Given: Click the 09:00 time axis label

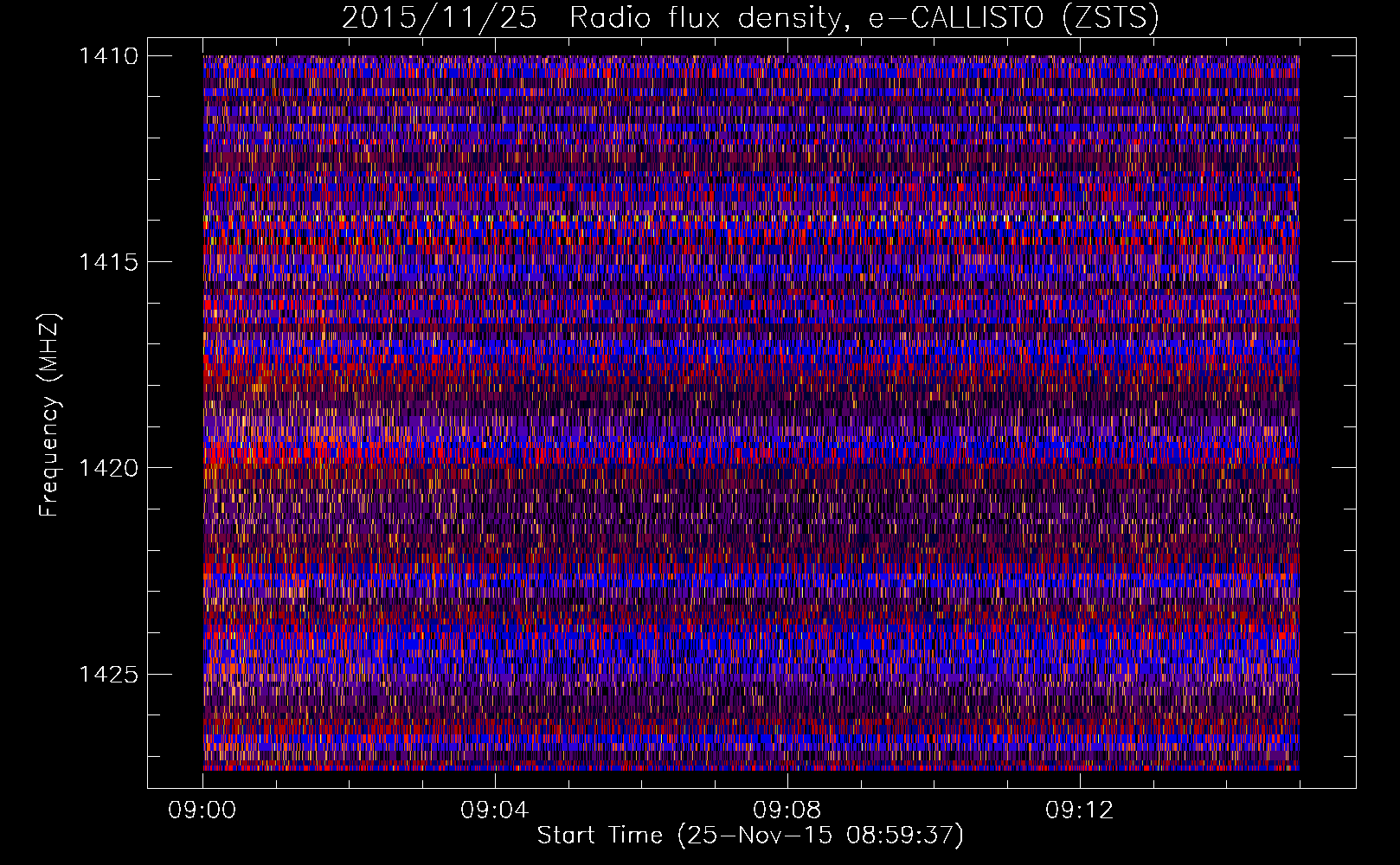Looking at the screenshot, I should coord(202,811).
